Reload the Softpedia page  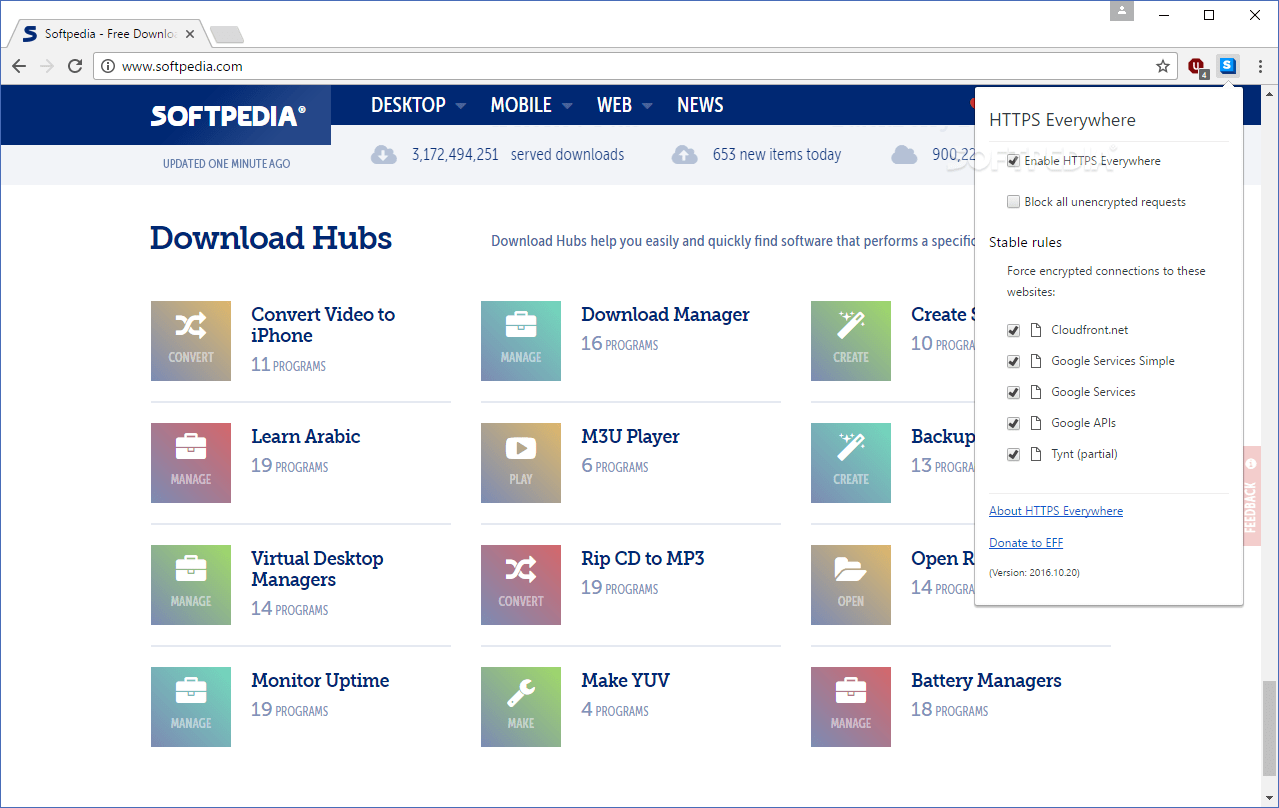pyautogui.click(x=75, y=66)
